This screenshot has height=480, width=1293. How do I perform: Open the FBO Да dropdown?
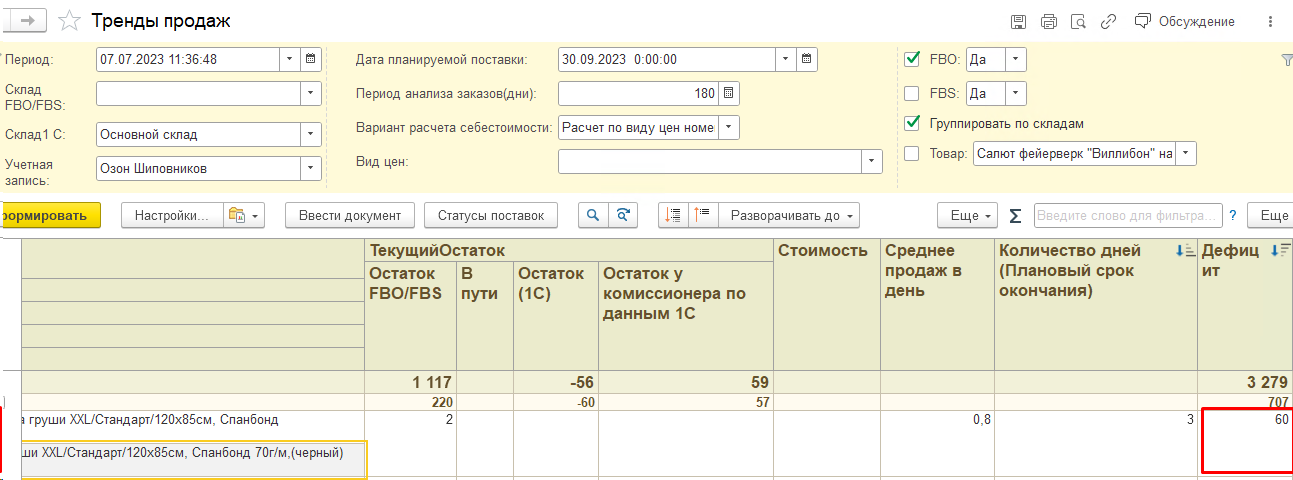pyautogui.click(x=1016, y=59)
